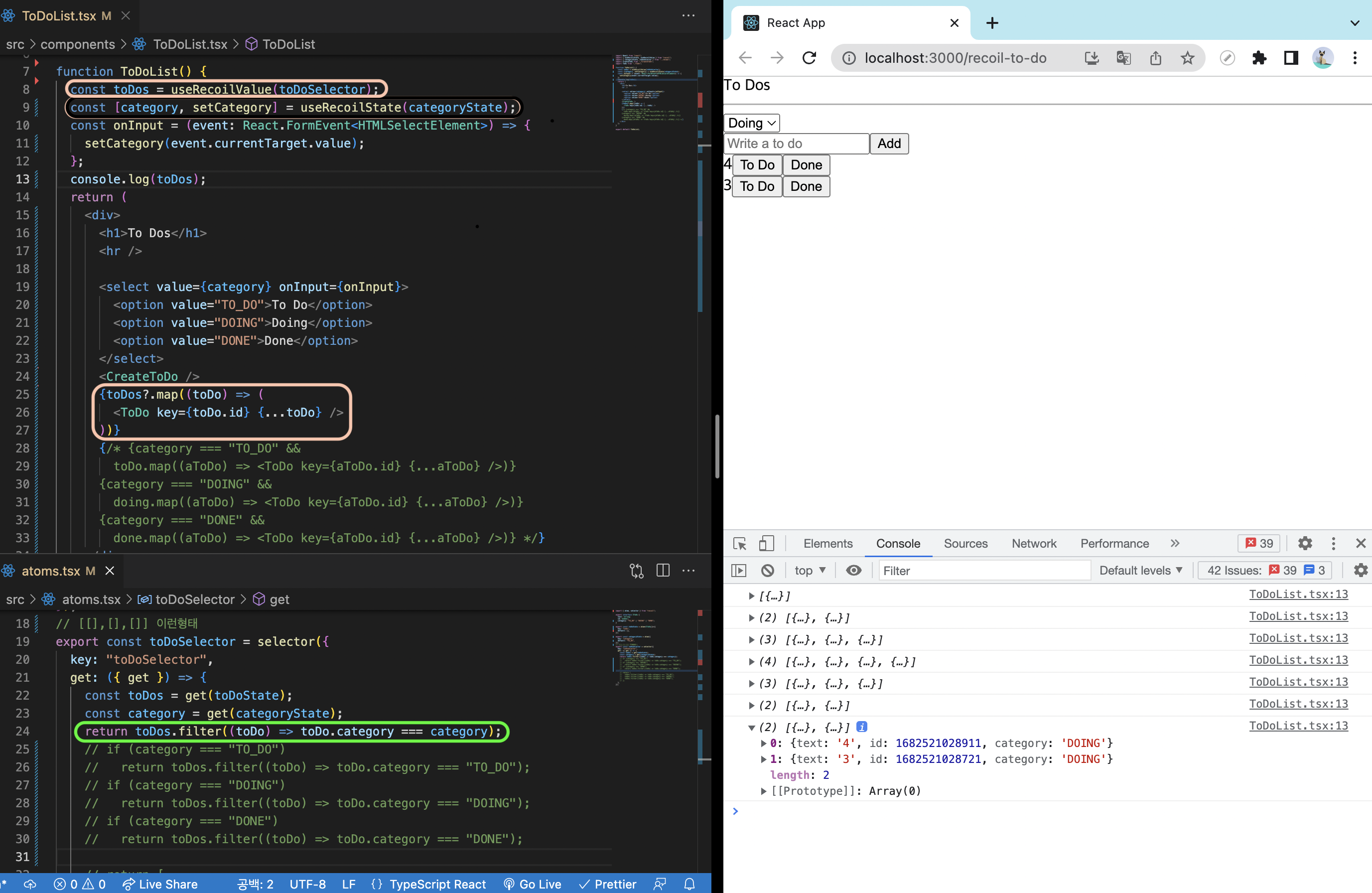Image resolution: width=1372 pixels, height=893 pixels.
Task: Open the browser extensions puzzle icon
Action: click(1259, 58)
